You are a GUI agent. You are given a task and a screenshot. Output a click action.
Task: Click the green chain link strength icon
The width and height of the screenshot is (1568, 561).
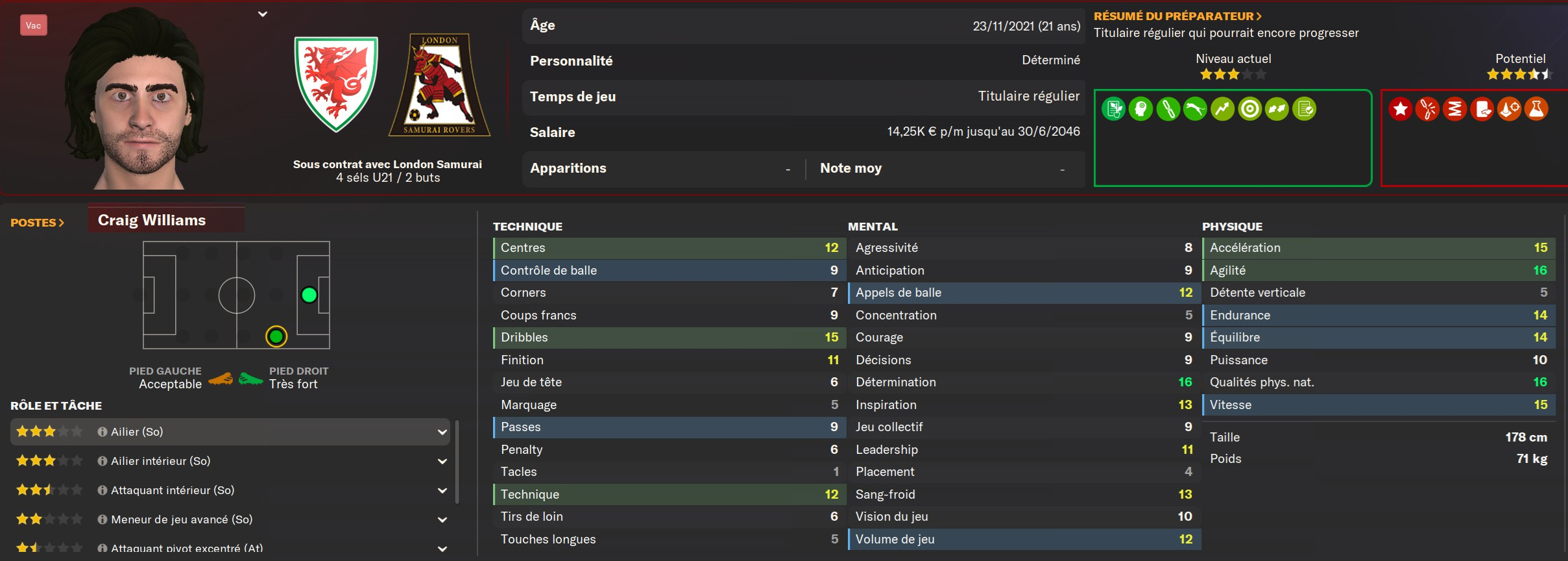tap(1168, 109)
